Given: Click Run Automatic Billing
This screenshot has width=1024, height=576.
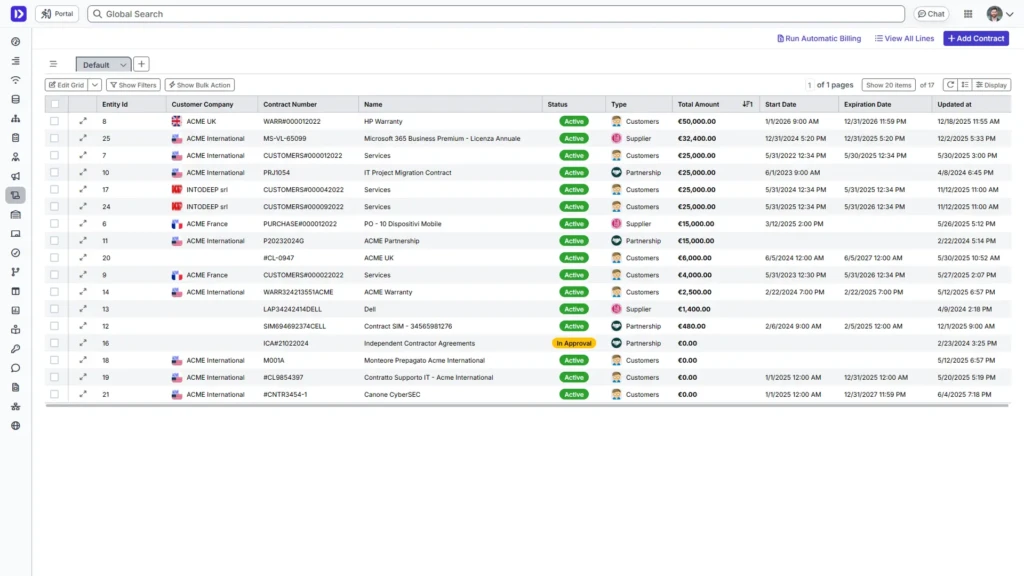Looking at the screenshot, I should pos(819,39).
